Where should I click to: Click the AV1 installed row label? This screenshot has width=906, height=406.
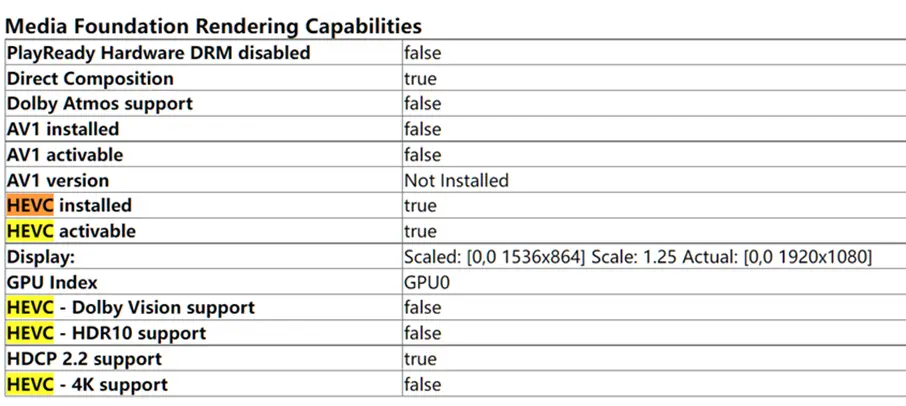coord(63,129)
